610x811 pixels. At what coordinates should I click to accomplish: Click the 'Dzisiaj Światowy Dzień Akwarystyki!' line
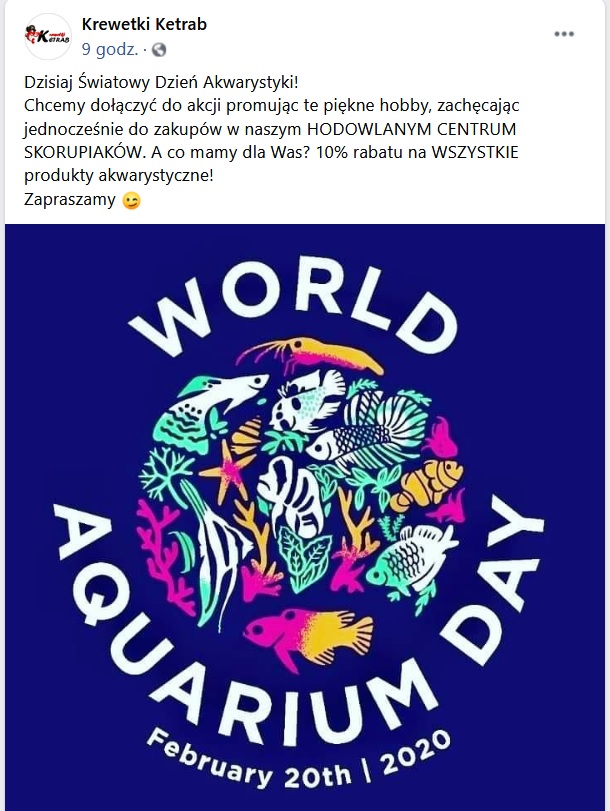161,82
